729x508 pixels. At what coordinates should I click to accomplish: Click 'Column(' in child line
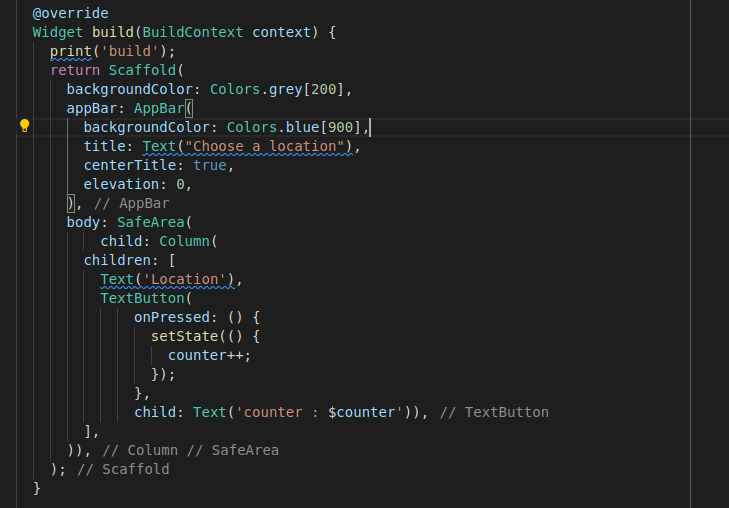click(188, 241)
